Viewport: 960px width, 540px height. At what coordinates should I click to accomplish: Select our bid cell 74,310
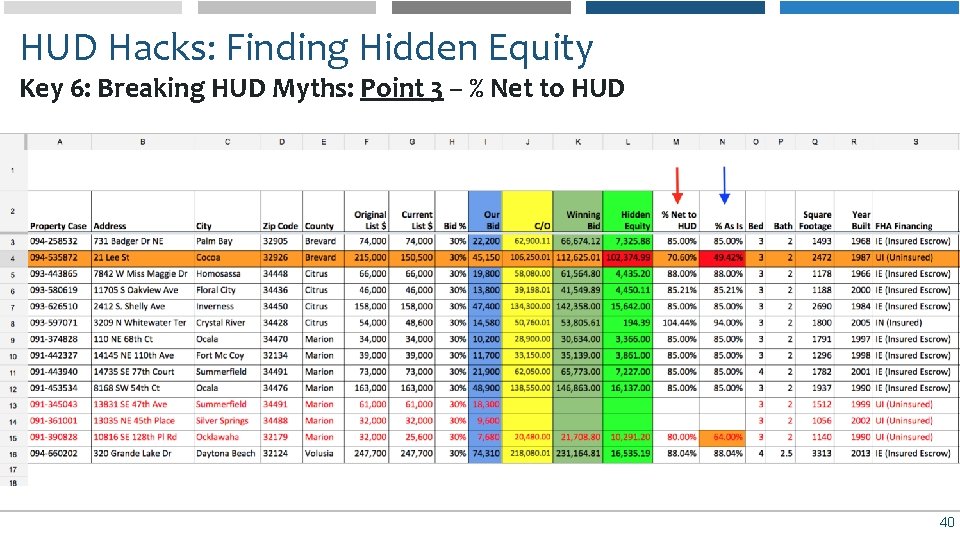(x=486, y=454)
